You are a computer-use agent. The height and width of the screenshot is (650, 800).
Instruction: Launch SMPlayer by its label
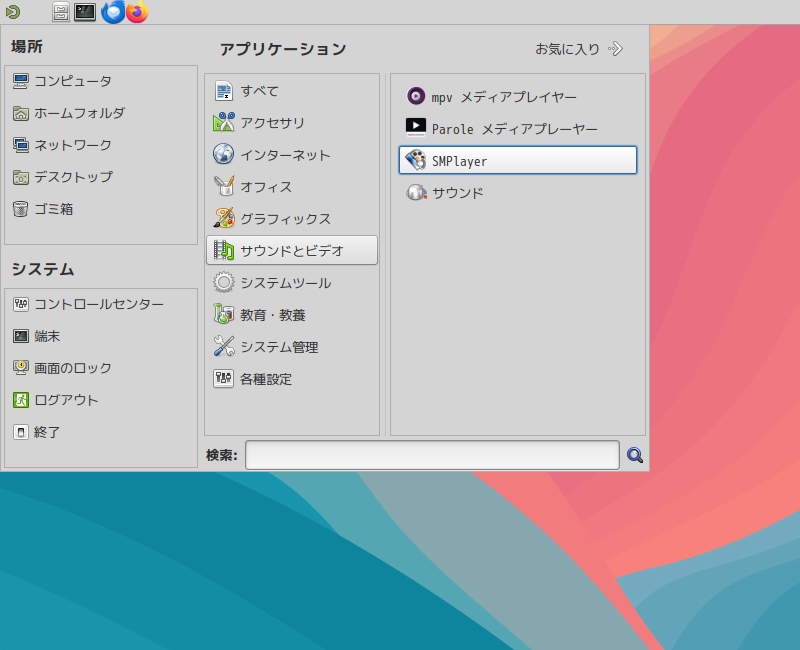pyautogui.click(x=459, y=161)
